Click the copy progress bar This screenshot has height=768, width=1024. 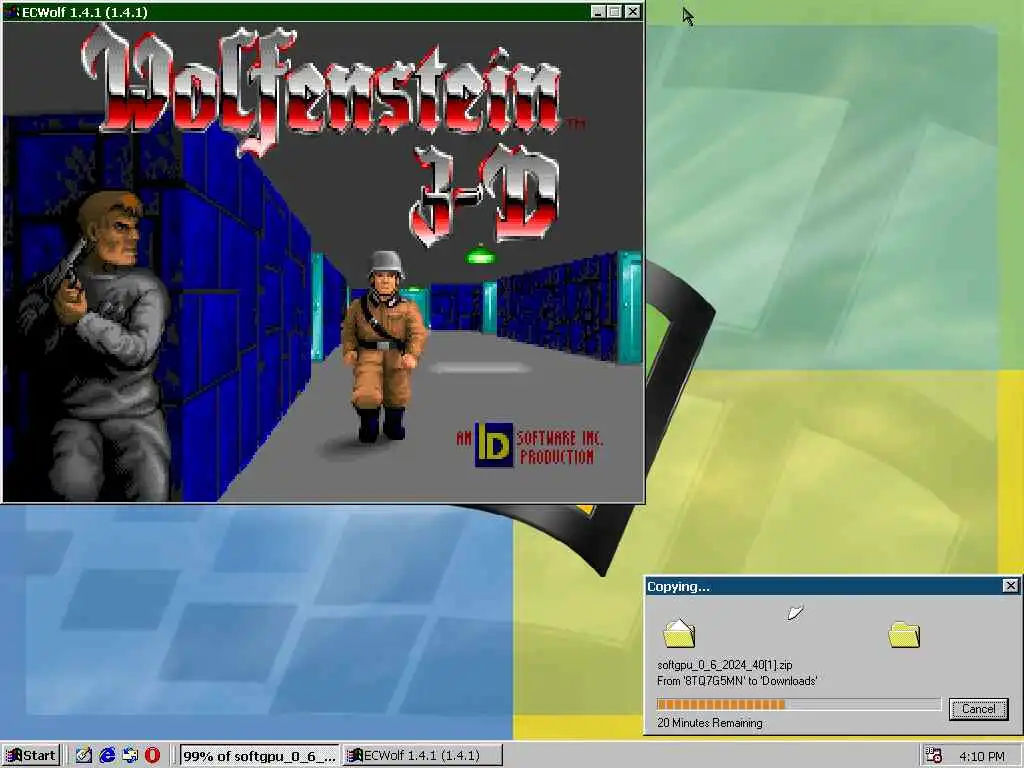click(799, 704)
